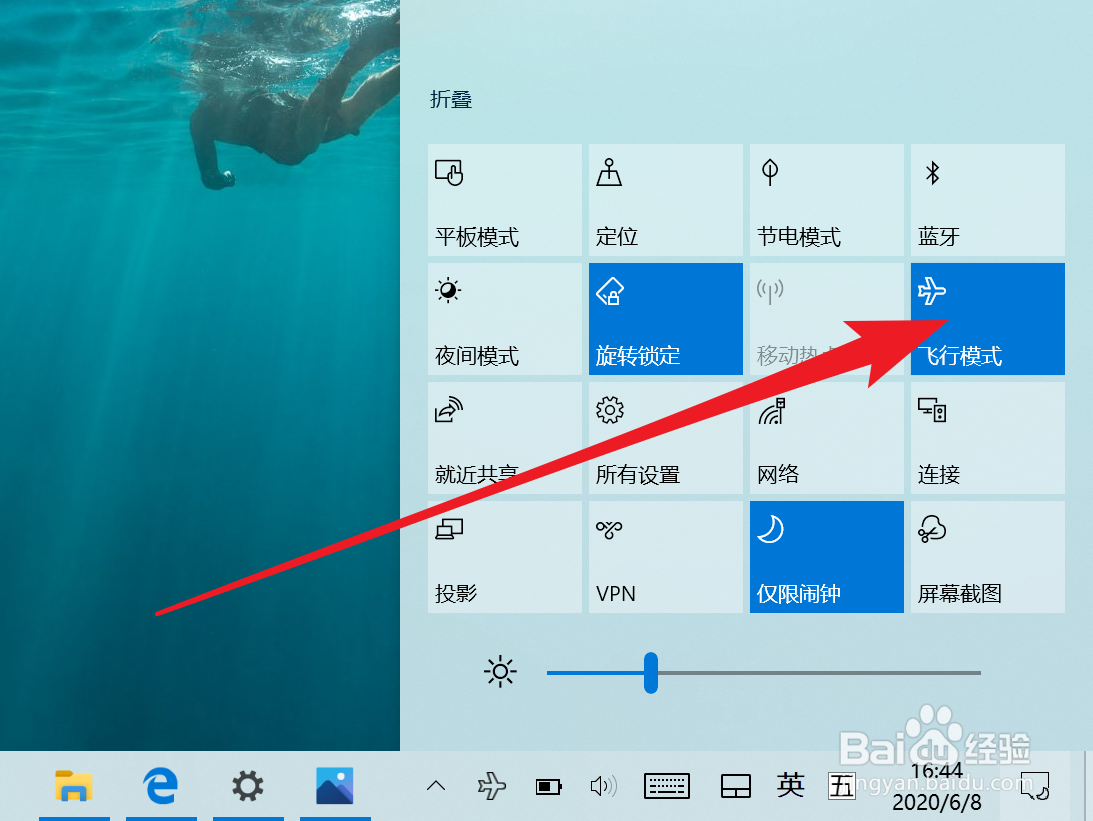The height and width of the screenshot is (821, 1093).
Task: Turn on 节电模式 battery saver
Action: tap(826, 200)
